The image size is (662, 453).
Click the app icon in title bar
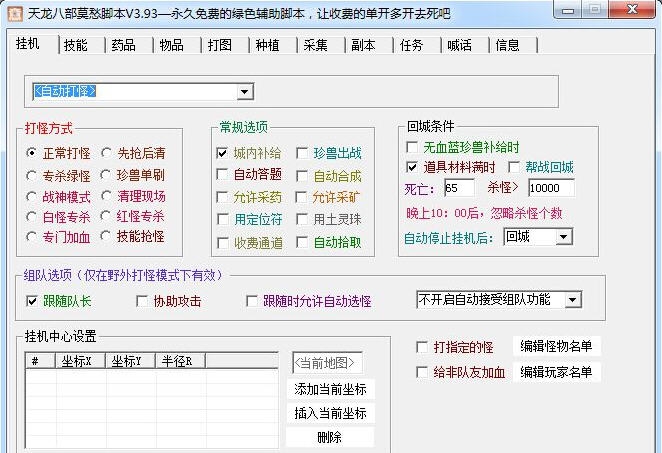15,14
